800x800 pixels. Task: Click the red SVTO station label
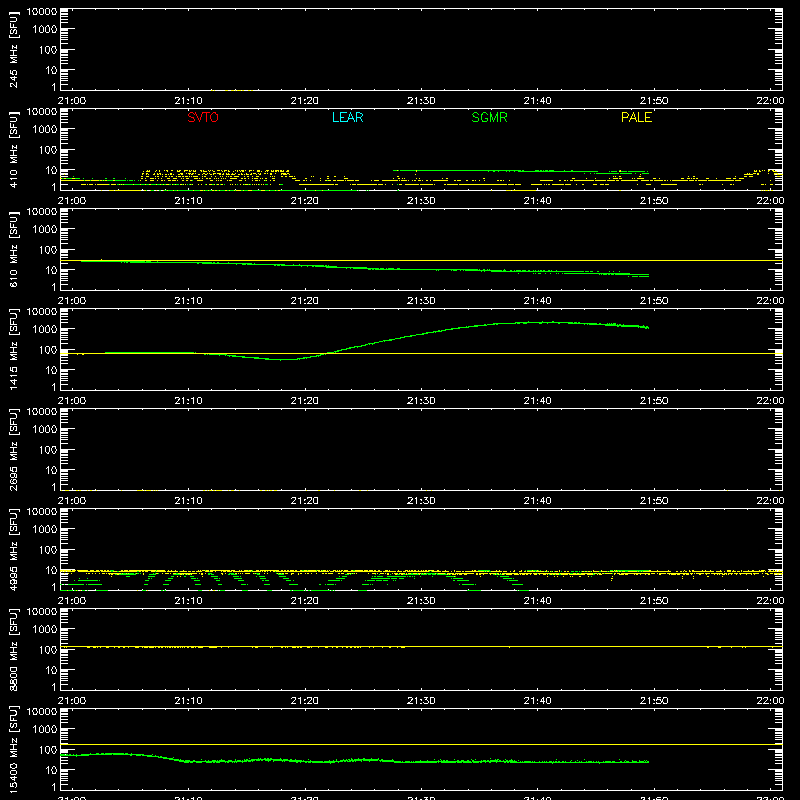(203, 117)
